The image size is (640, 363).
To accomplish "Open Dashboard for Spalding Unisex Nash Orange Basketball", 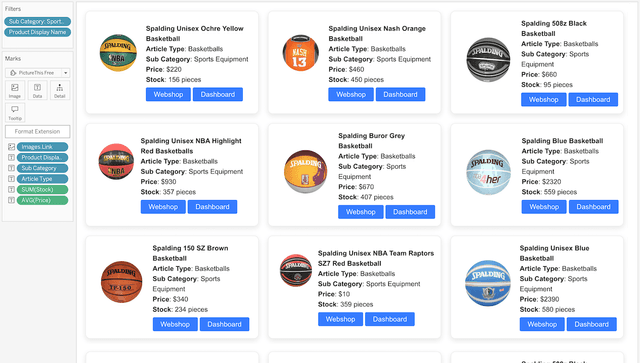I will coord(400,94).
